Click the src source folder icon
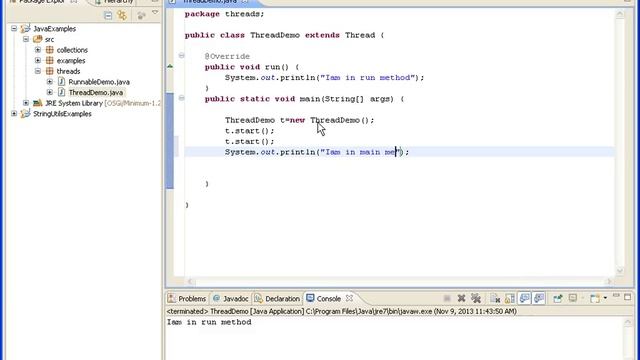The width and height of the screenshot is (640, 360). (38, 39)
